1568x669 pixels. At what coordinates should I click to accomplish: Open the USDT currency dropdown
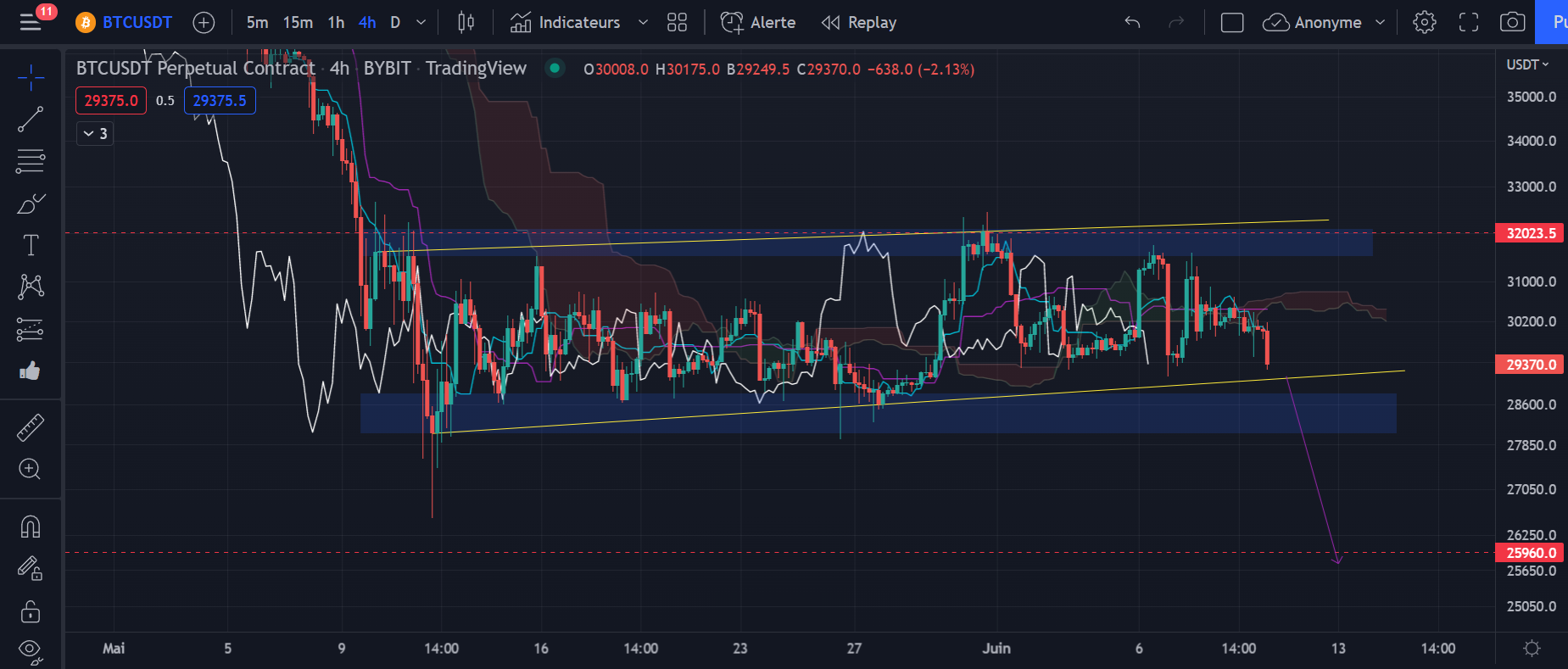tap(1526, 64)
